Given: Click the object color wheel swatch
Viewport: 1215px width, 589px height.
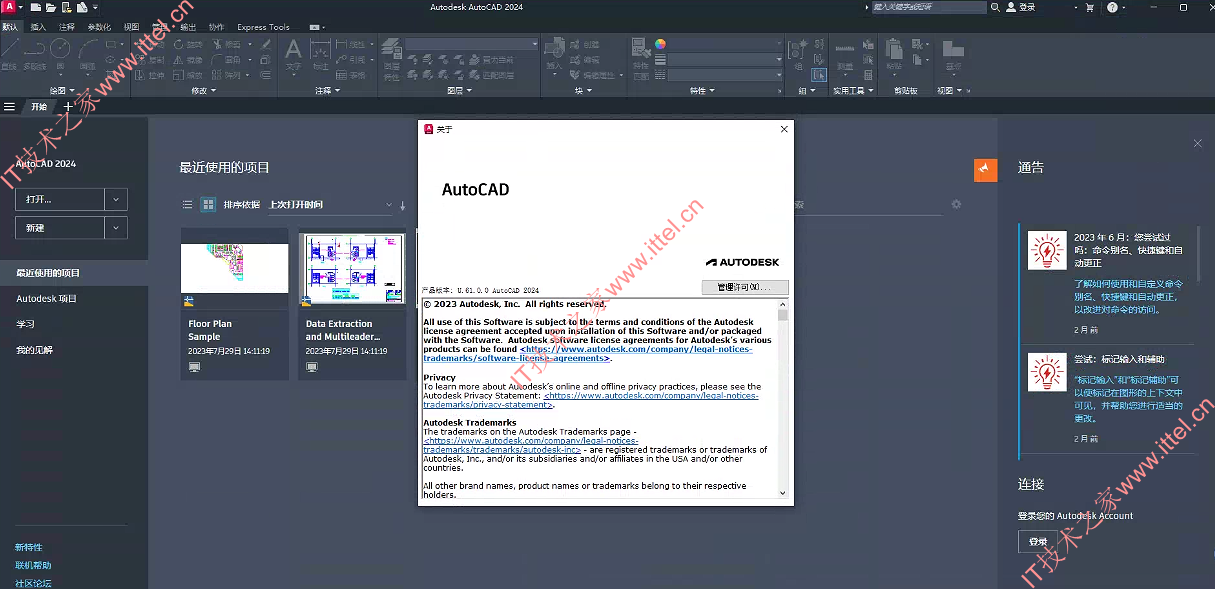Looking at the screenshot, I should [661, 44].
